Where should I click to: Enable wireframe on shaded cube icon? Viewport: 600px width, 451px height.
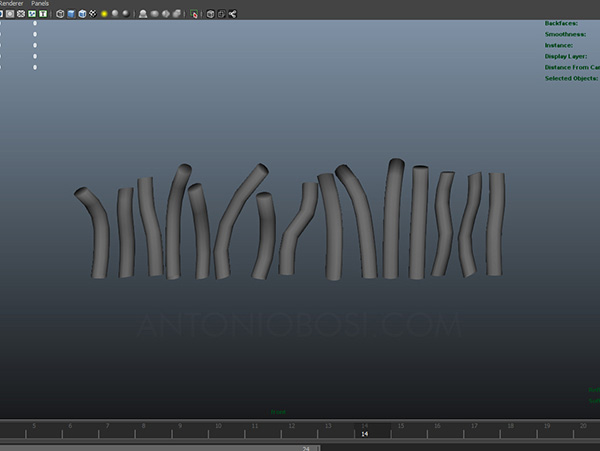[x=82, y=14]
